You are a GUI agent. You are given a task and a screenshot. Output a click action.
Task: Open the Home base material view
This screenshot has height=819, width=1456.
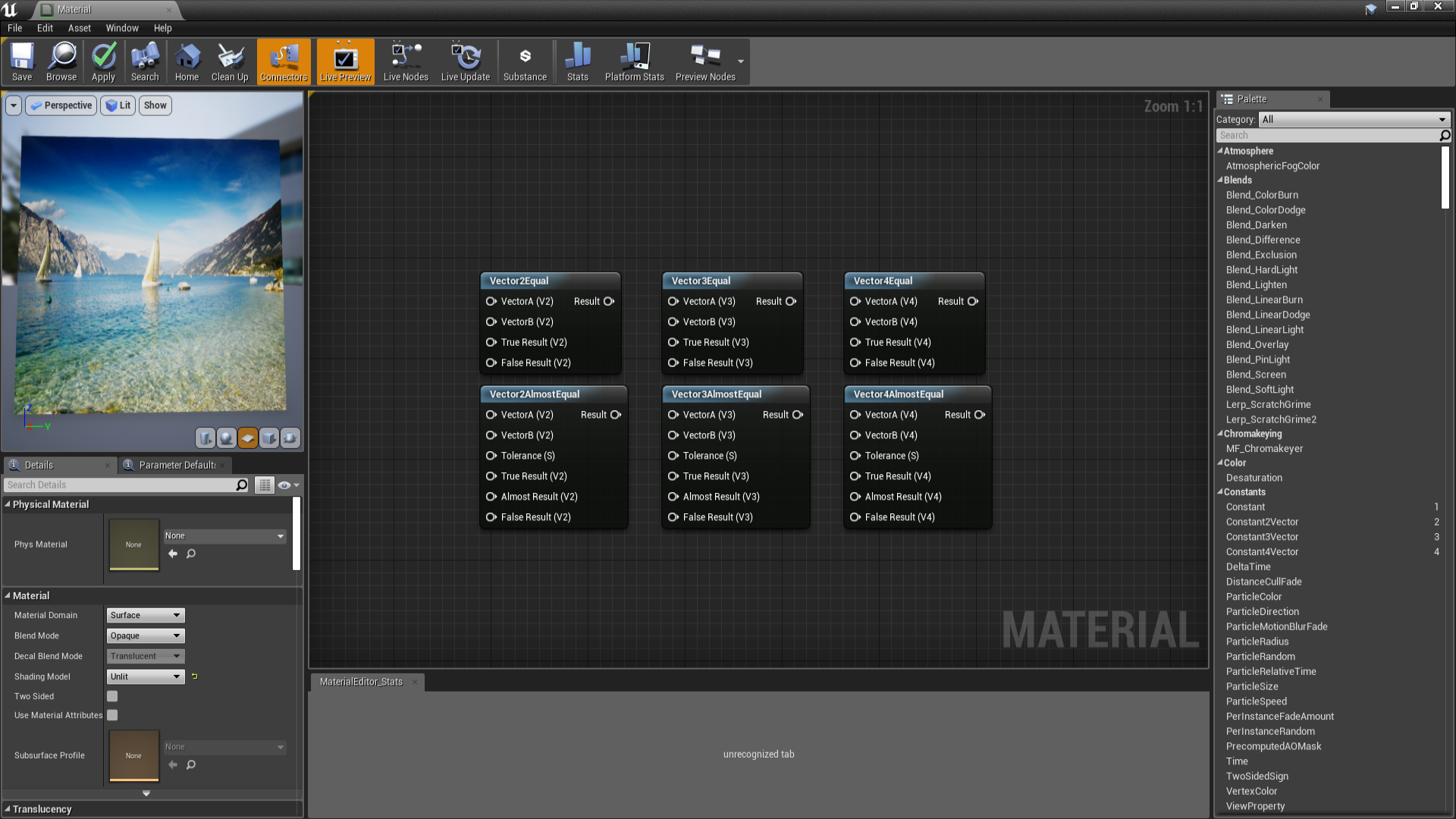click(x=187, y=61)
